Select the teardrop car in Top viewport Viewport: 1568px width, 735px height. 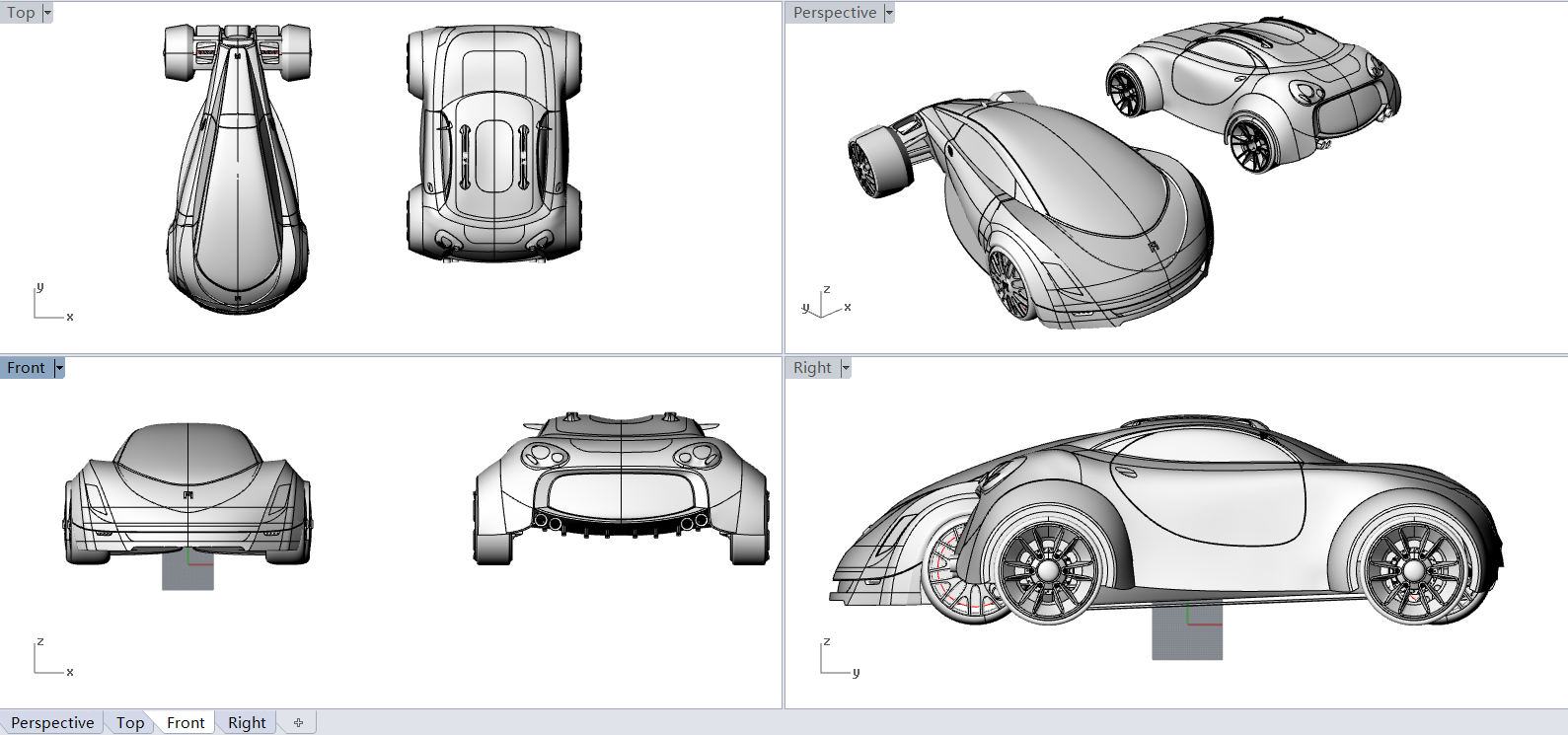(x=237, y=168)
